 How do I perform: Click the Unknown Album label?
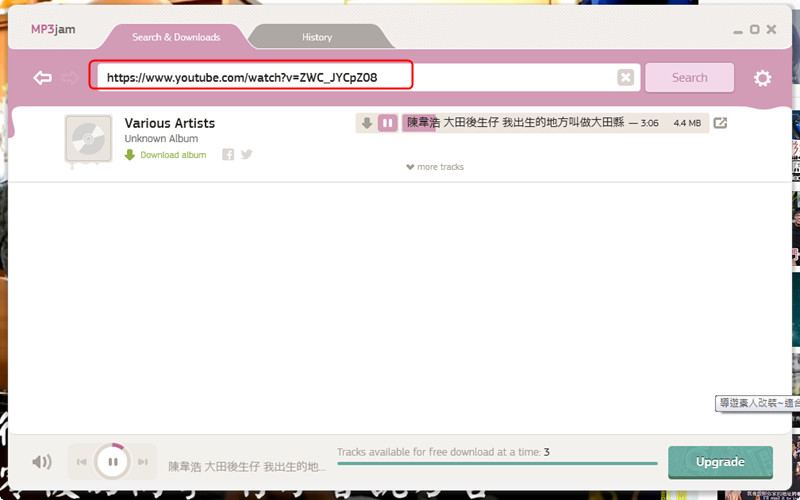[161, 138]
